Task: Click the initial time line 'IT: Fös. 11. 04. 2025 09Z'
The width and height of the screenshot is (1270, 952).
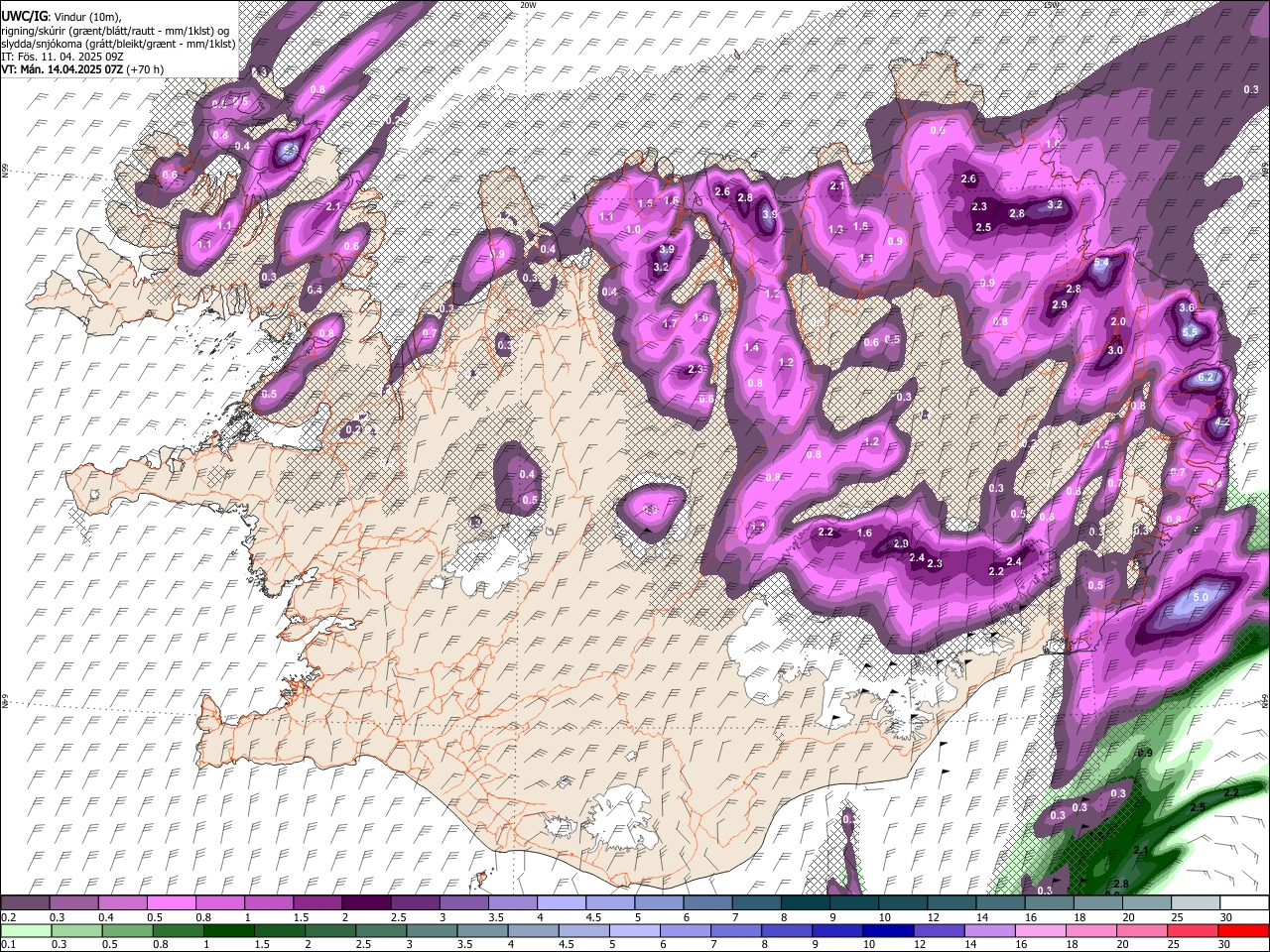Action: click(62, 57)
